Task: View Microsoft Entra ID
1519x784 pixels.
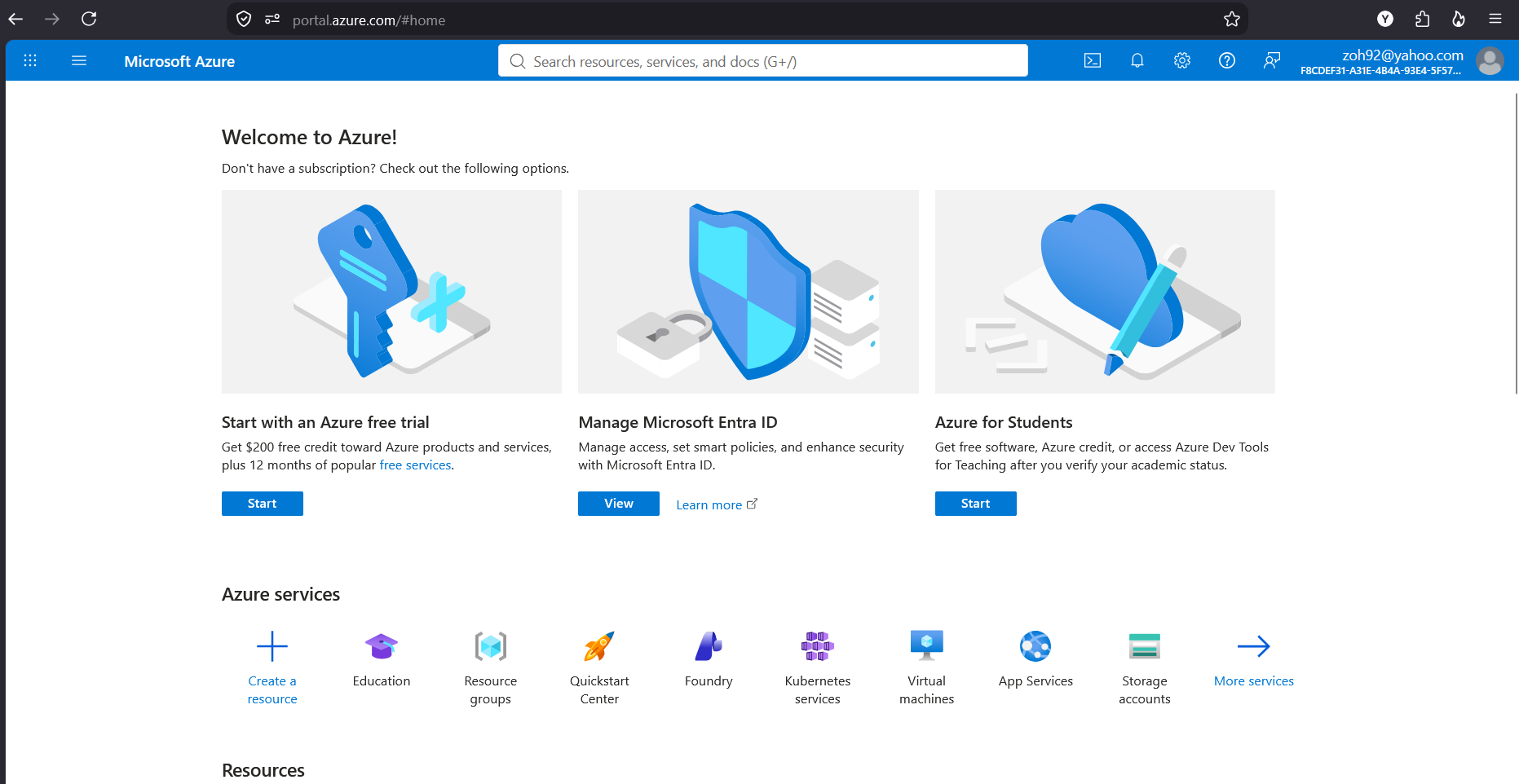Action: 619,504
